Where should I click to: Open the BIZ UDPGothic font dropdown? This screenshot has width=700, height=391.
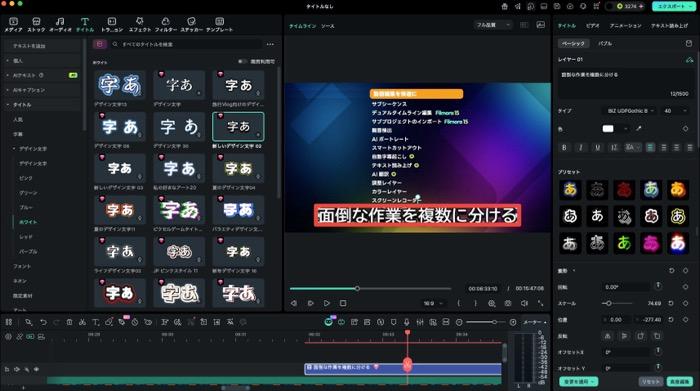pyautogui.click(x=630, y=111)
